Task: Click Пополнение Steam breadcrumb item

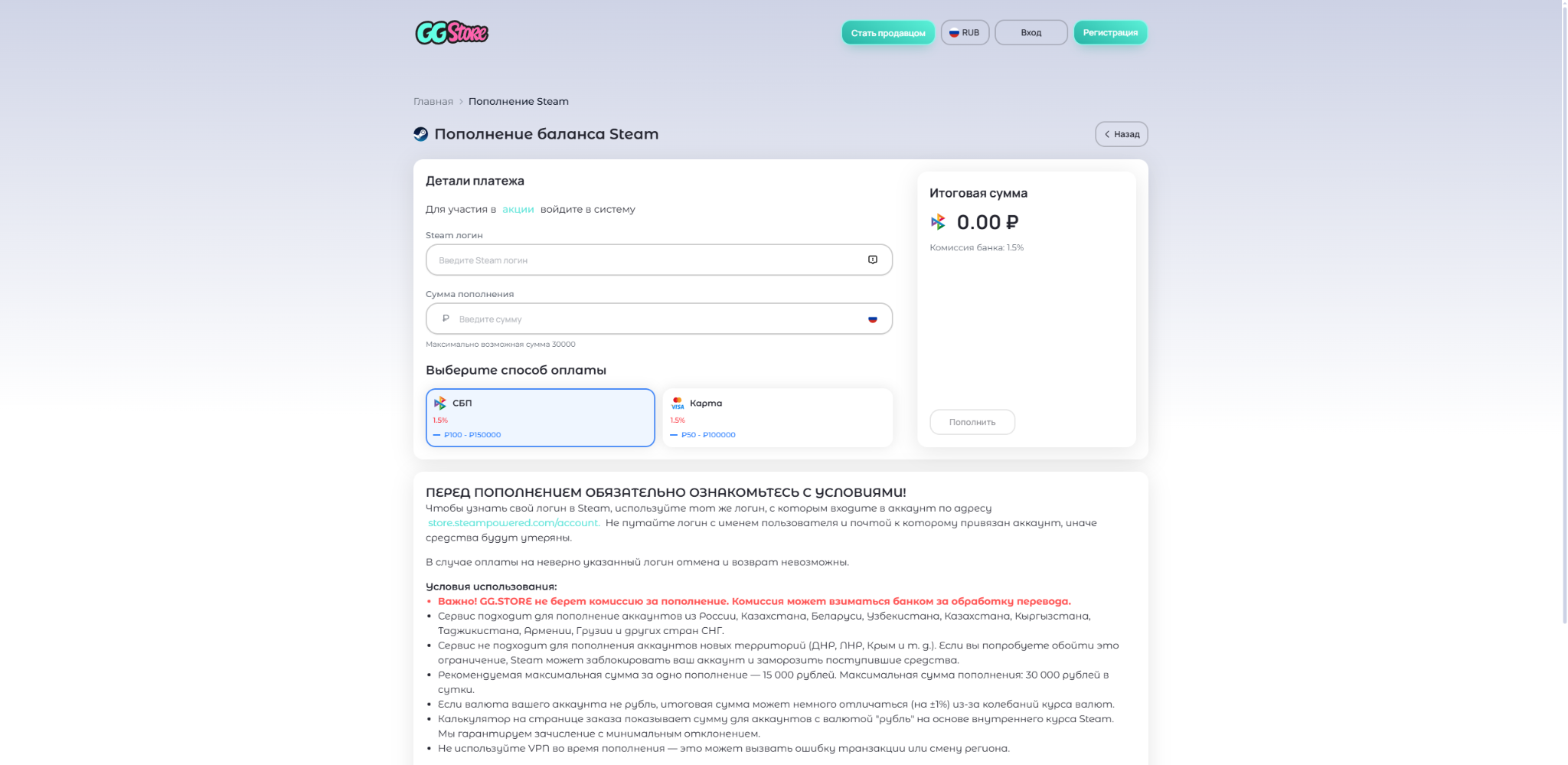Action: click(x=518, y=101)
